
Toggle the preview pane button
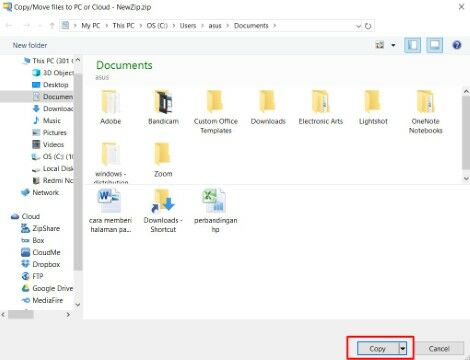[435, 45]
